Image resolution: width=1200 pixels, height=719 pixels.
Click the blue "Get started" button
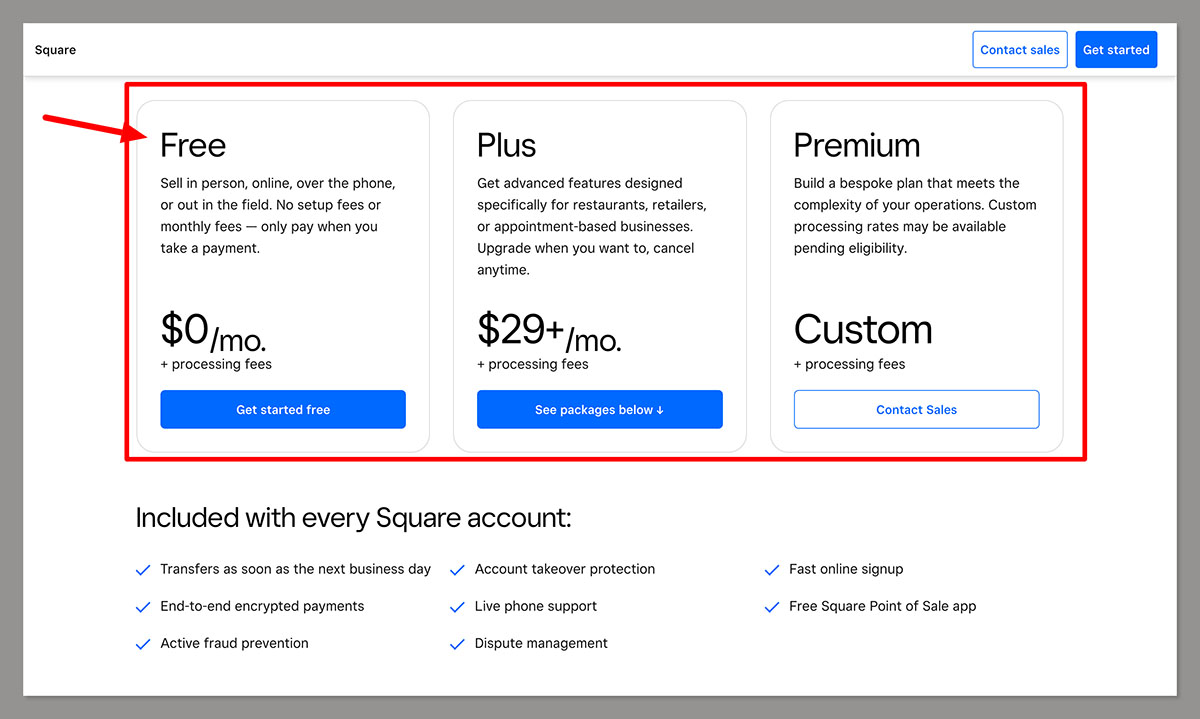coord(1116,49)
